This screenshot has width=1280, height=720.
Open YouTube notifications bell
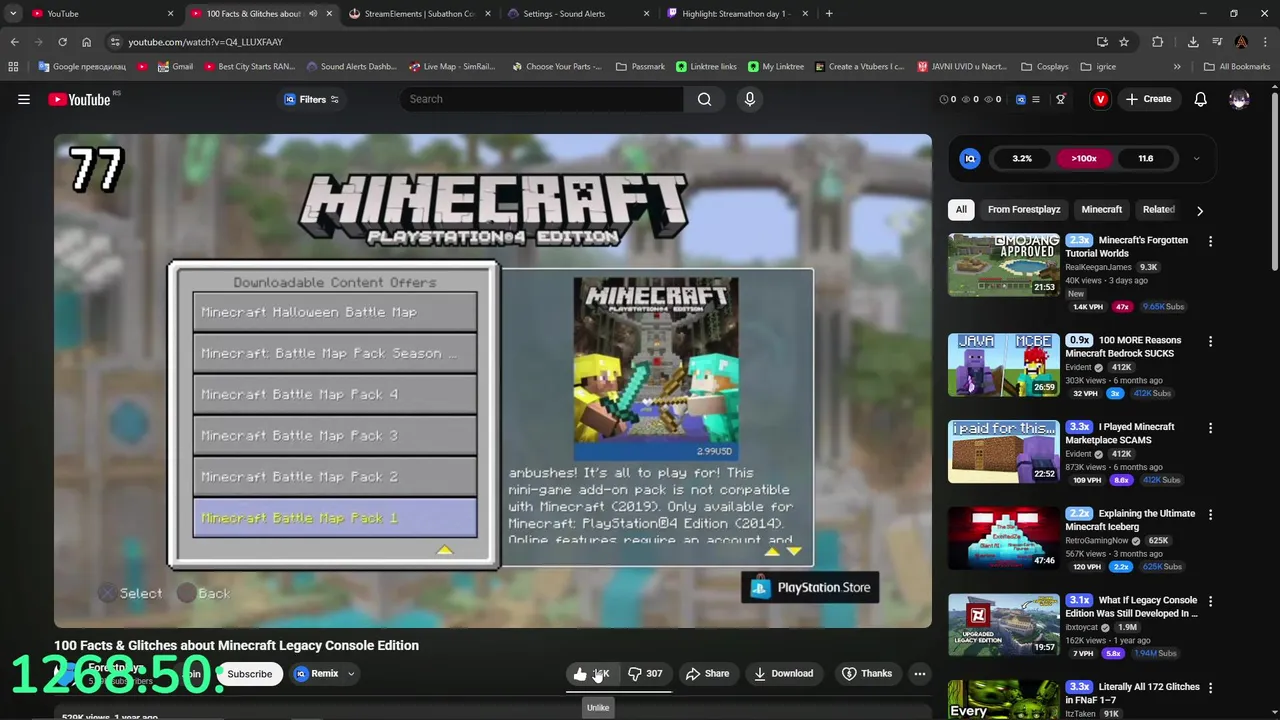point(1201,99)
